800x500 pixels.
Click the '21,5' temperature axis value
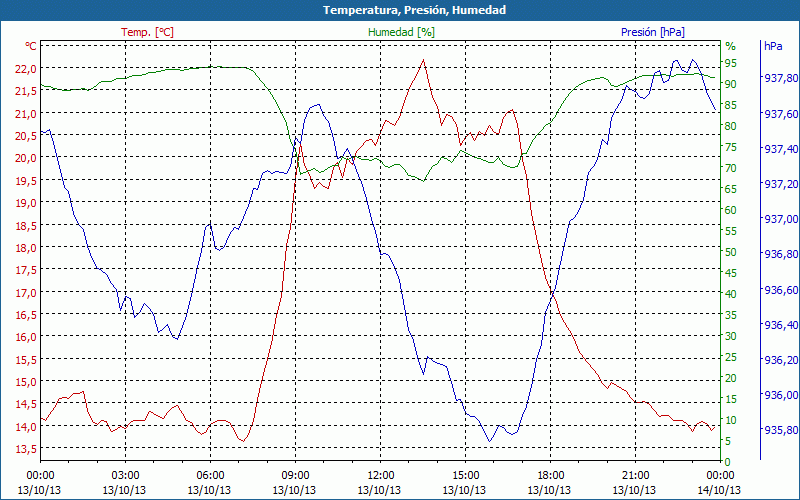[x=26, y=91]
